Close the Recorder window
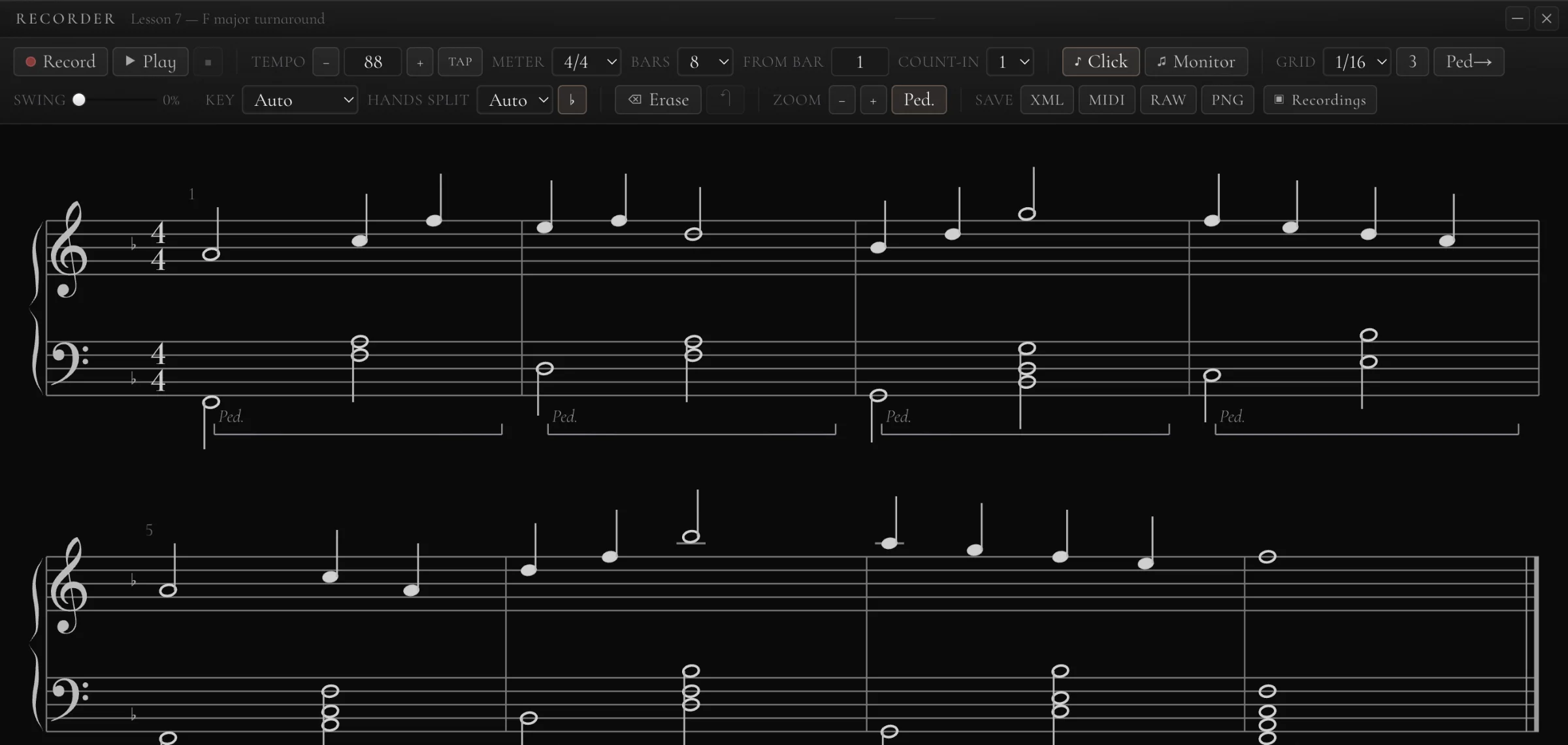The height and width of the screenshot is (745, 1568). (1546, 18)
